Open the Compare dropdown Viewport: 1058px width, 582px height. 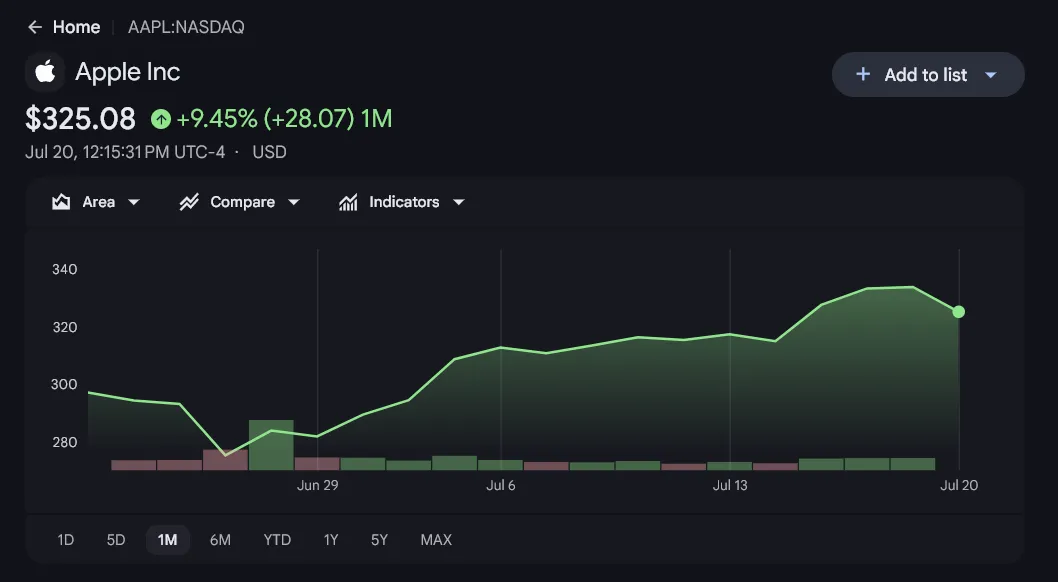click(240, 202)
